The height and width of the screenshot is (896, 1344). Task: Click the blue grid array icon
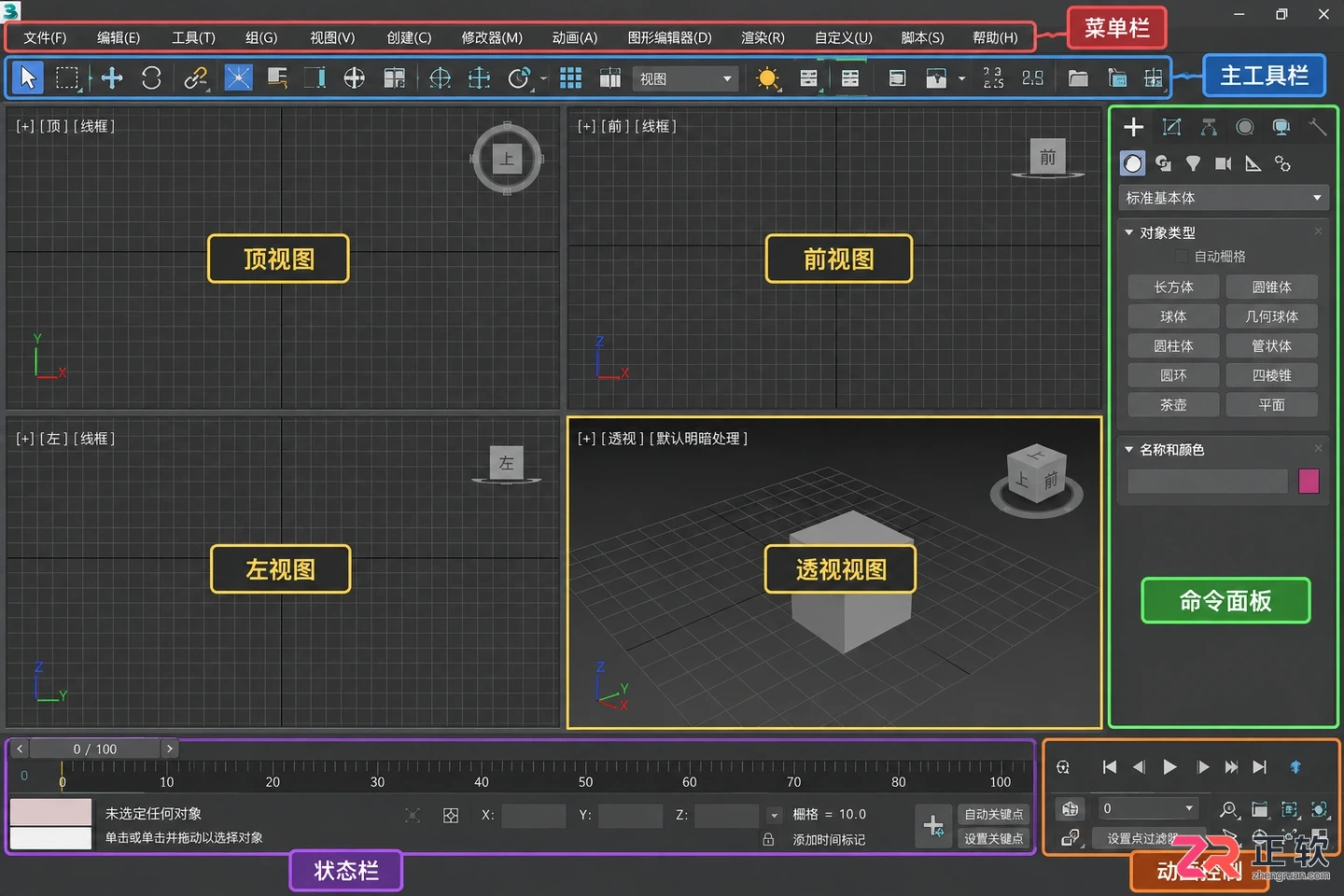click(x=570, y=78)
